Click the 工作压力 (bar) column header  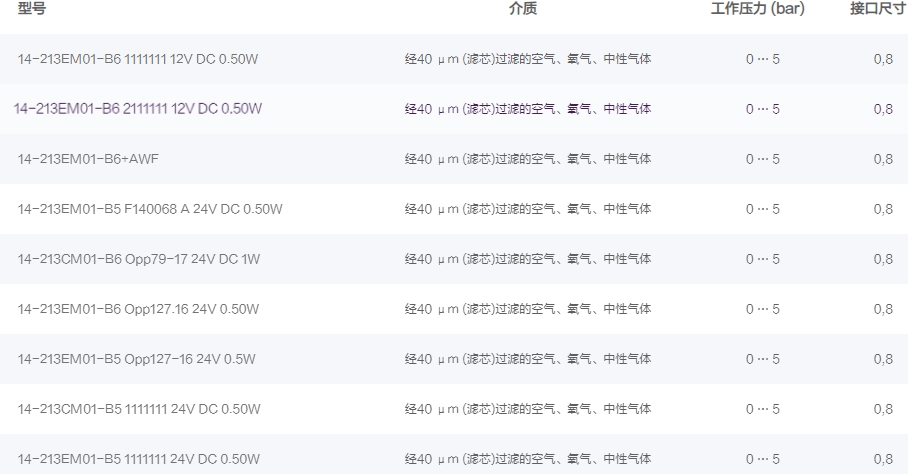pos(757,8)
